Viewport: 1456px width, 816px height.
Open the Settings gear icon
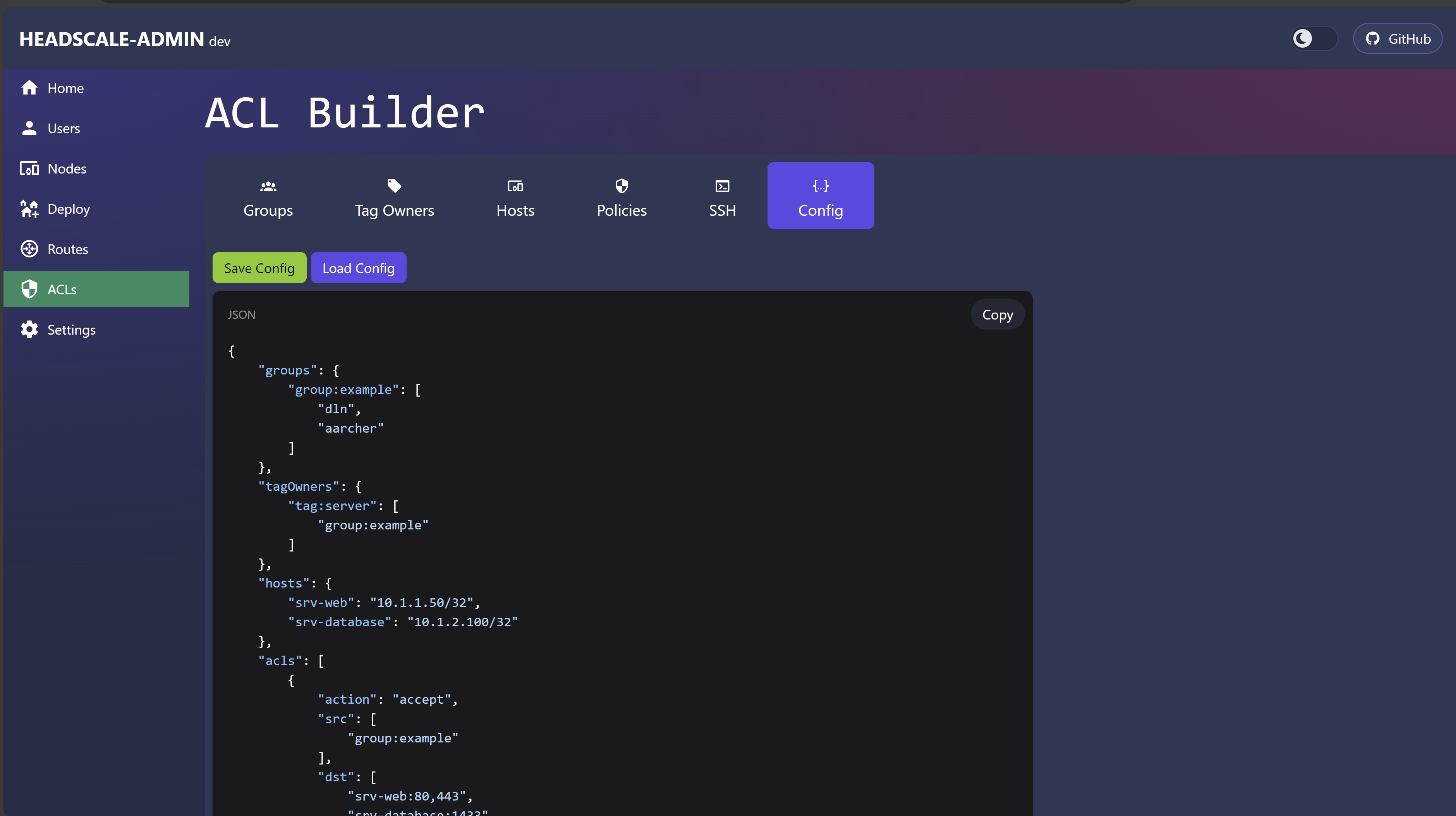[x=29, y=330]
